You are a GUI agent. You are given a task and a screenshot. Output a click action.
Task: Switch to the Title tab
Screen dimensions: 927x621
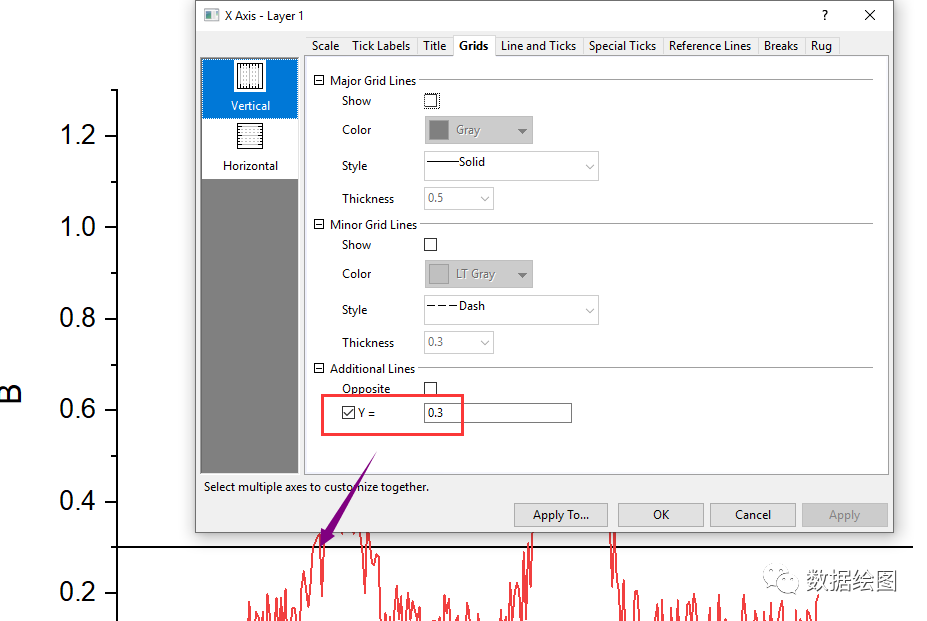coord(435,46)
